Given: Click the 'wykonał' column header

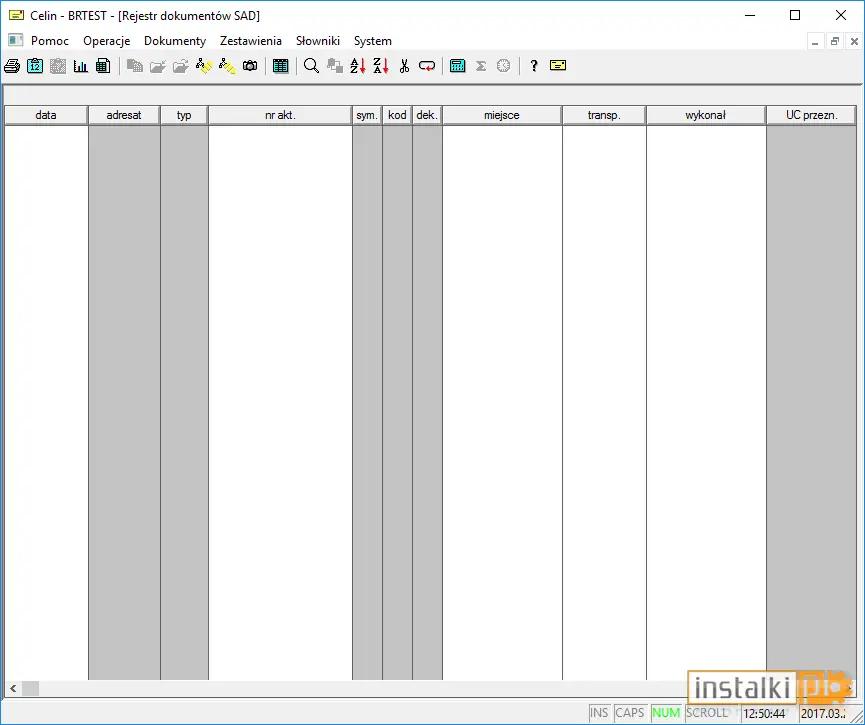Looking at the screenshot, I should click(x=706, y=115).
